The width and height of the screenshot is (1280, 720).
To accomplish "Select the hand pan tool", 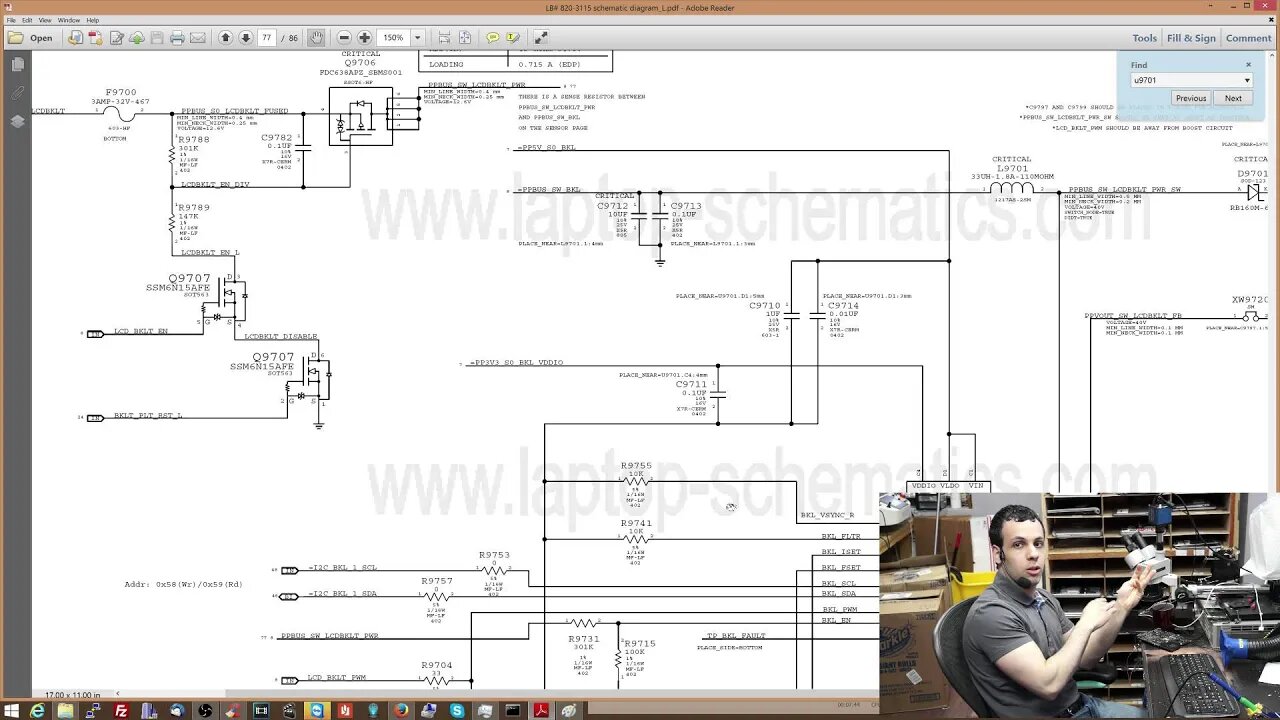I will pos(316,38).
